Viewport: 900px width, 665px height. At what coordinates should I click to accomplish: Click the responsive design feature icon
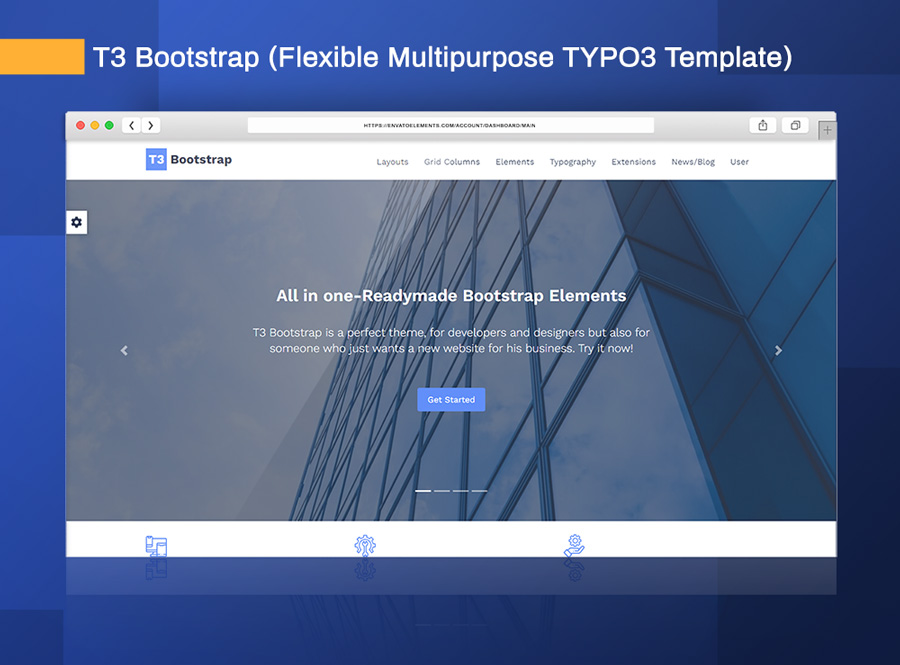156,545
